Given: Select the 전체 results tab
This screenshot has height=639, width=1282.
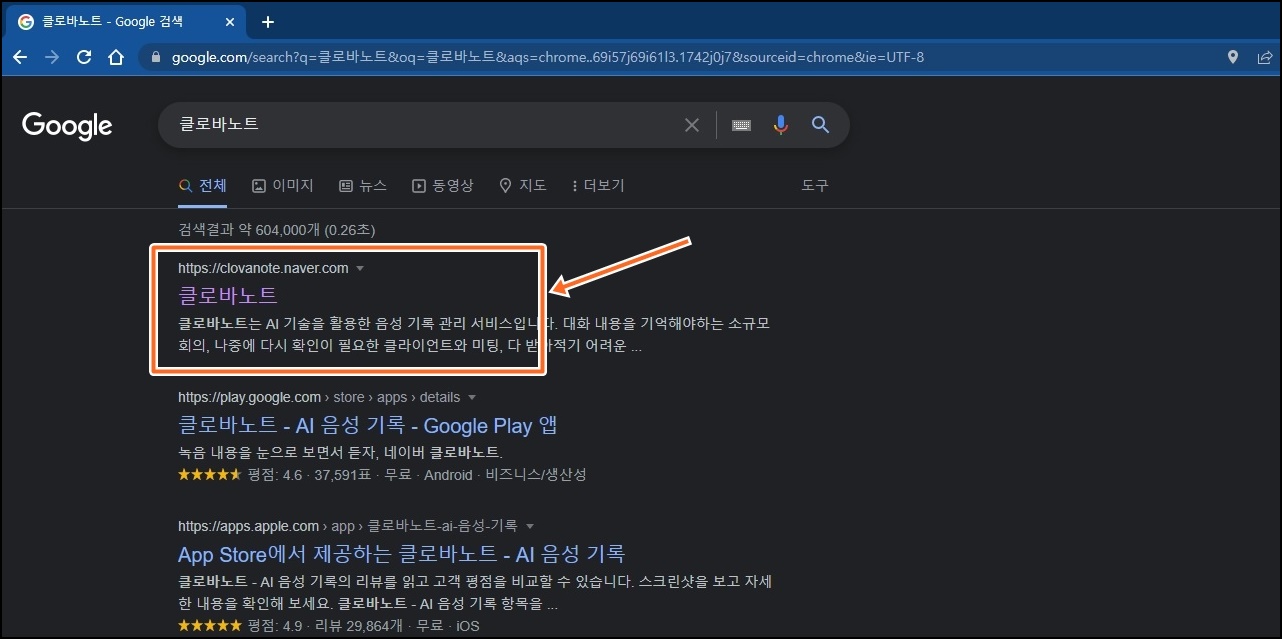Looking at the screenshot, I should pyautogui.click(x=203, y=185).
